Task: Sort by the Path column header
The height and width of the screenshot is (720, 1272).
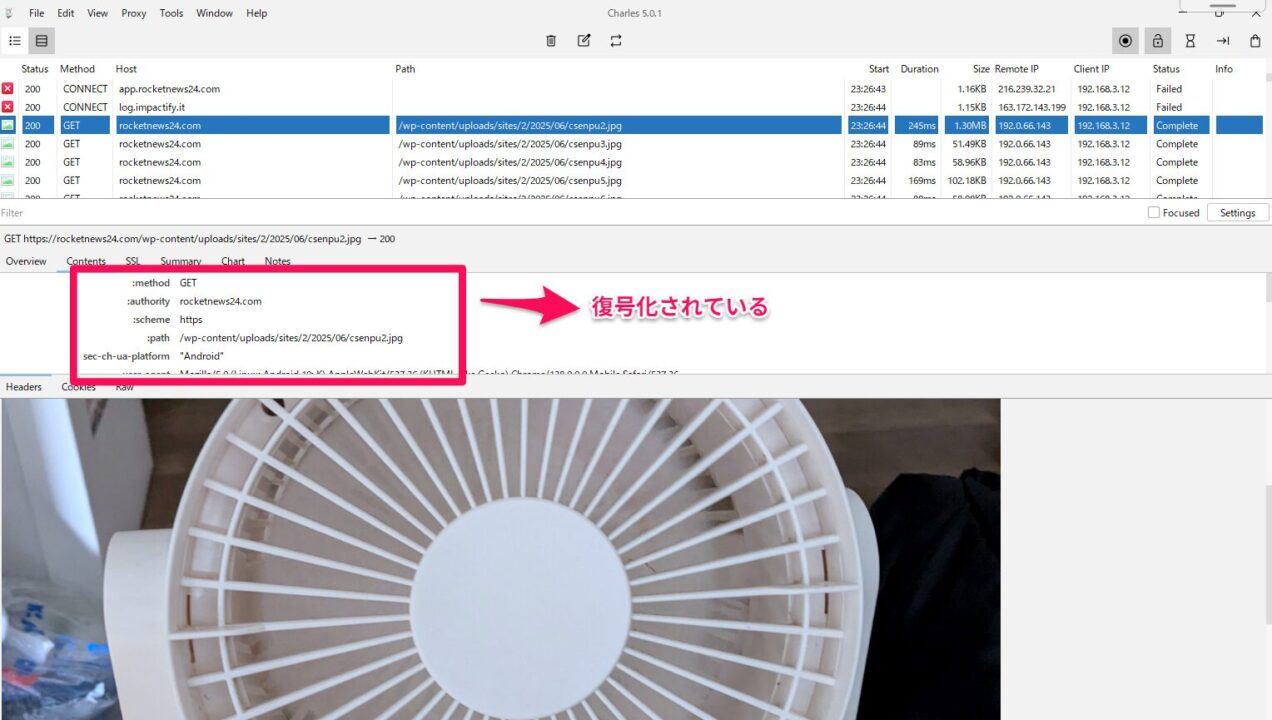Action: coord(405,69)
